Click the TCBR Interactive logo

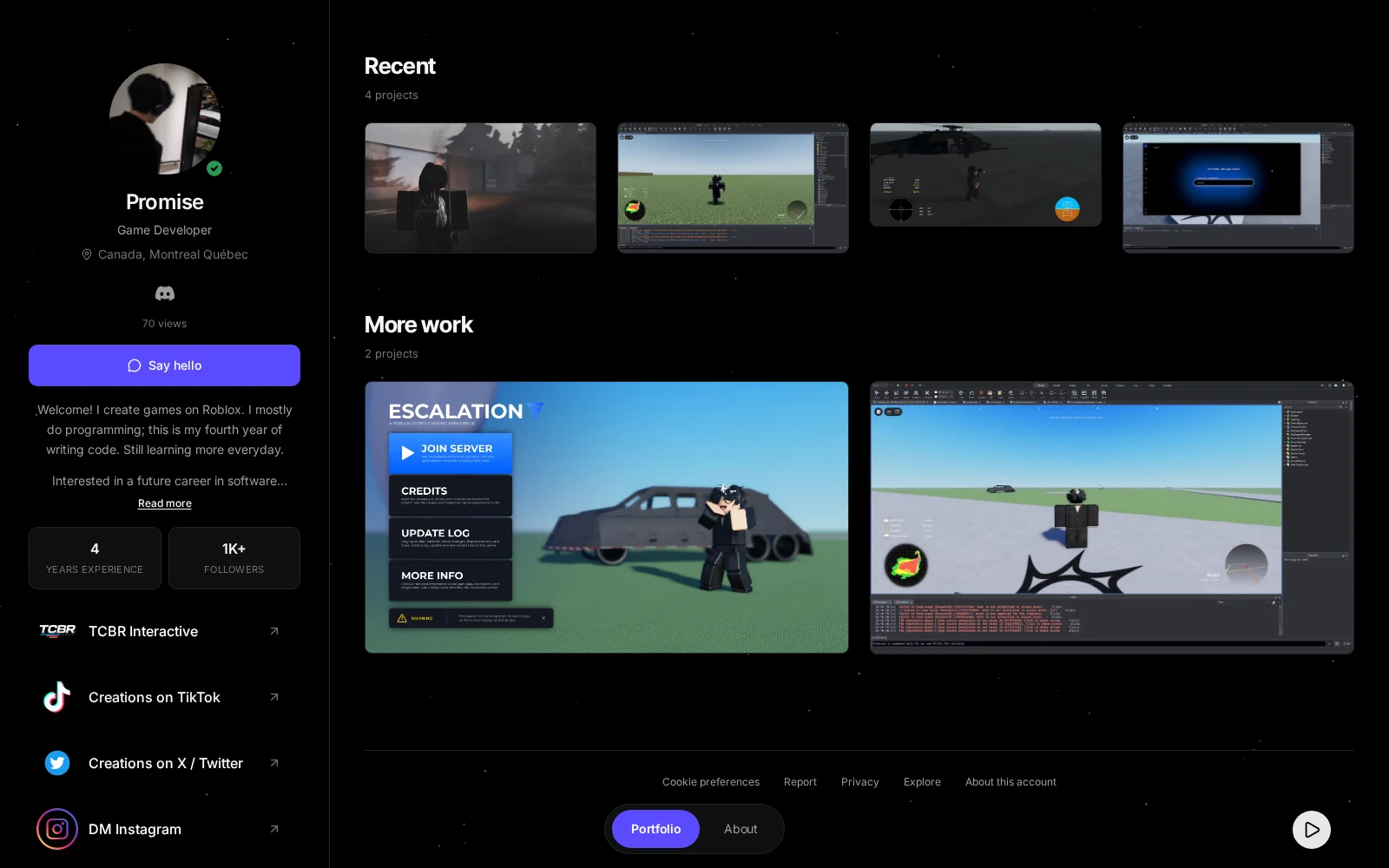(x=57, y=631)
